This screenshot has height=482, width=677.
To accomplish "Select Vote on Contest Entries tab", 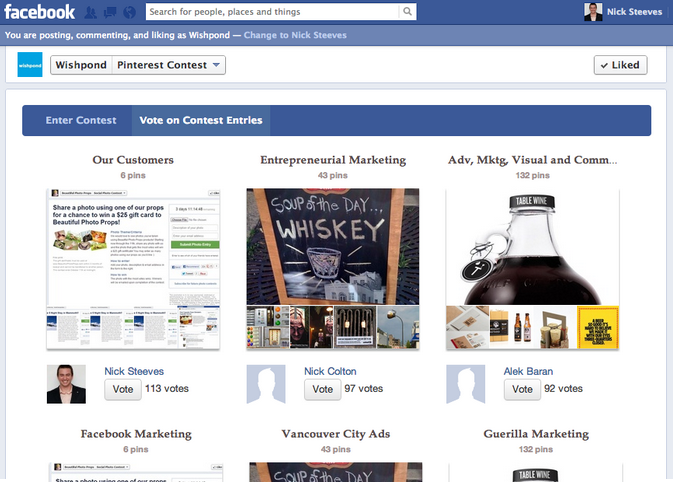I will tap(201, 120).
